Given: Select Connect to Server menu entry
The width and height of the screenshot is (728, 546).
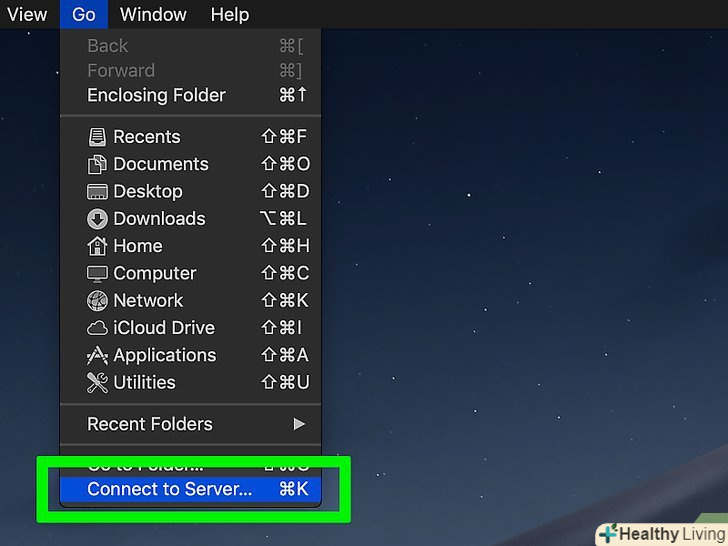Looking at the screenshot, I should click(190, 489).
